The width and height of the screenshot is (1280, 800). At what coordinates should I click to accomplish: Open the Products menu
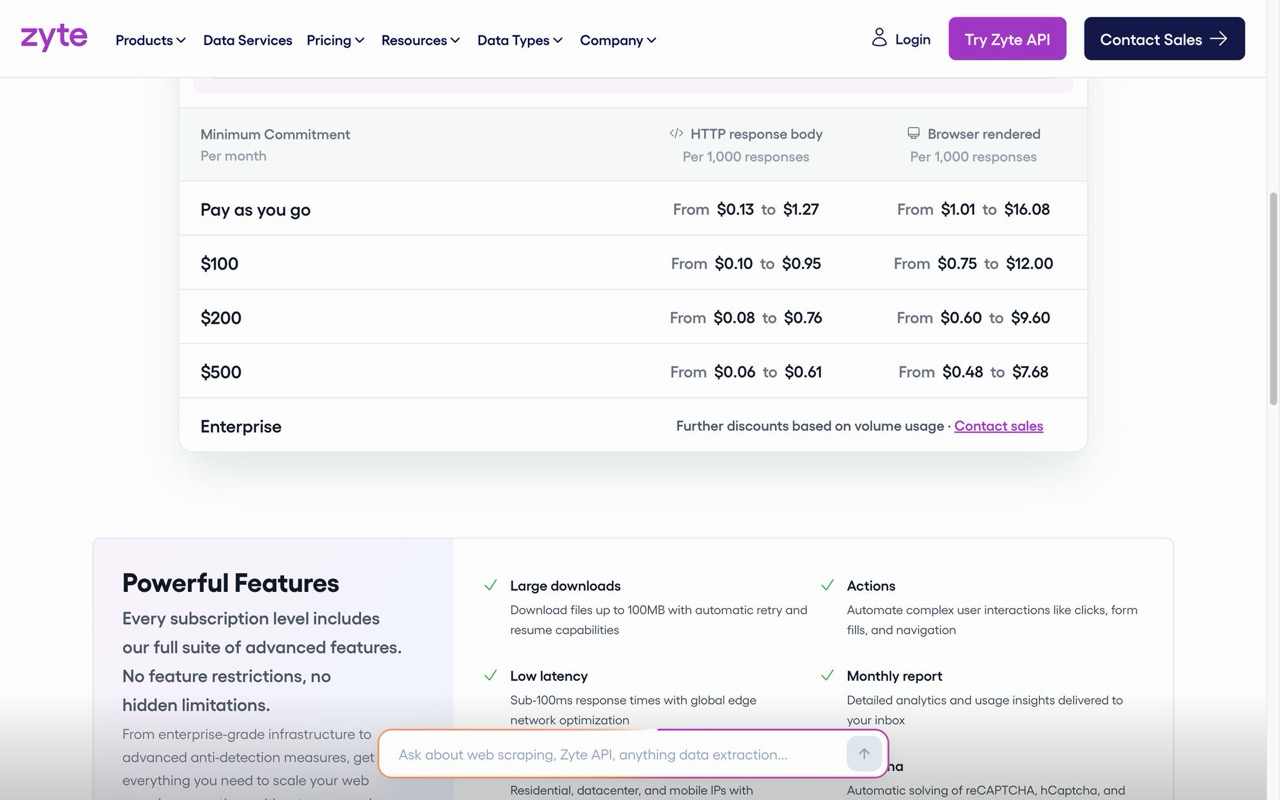click(151, 40)
